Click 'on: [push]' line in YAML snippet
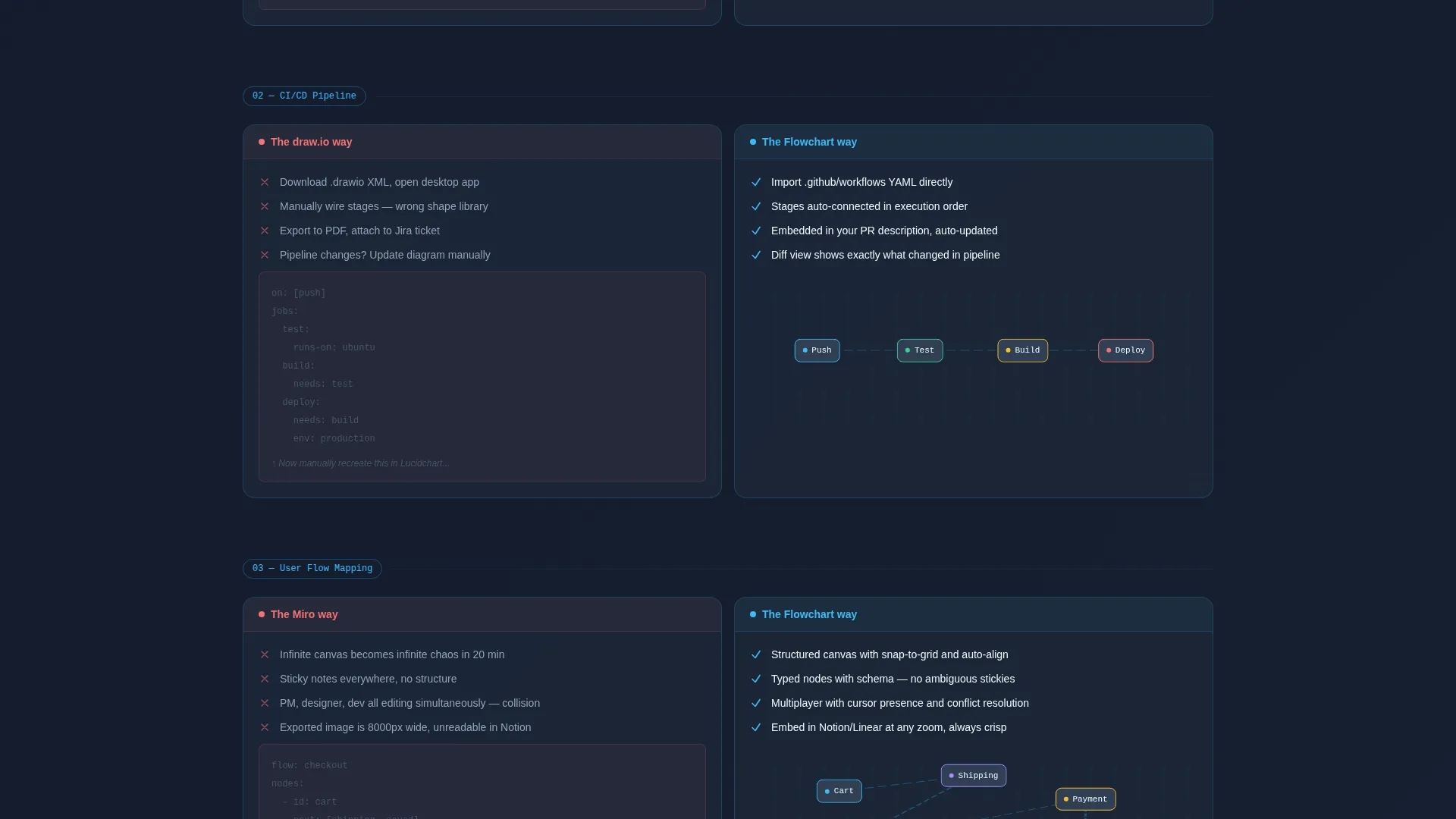This screenshot has height=819, width=1456. point(299,293)
